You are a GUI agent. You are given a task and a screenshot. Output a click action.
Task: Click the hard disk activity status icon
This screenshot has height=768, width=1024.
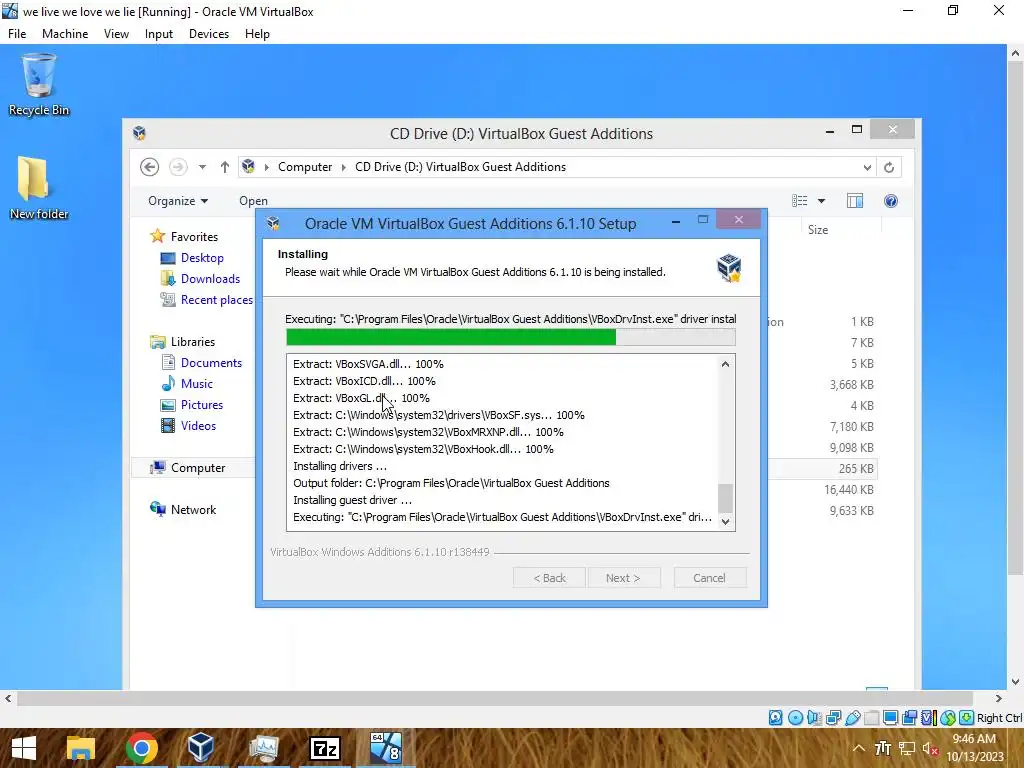tap(775, 718)
